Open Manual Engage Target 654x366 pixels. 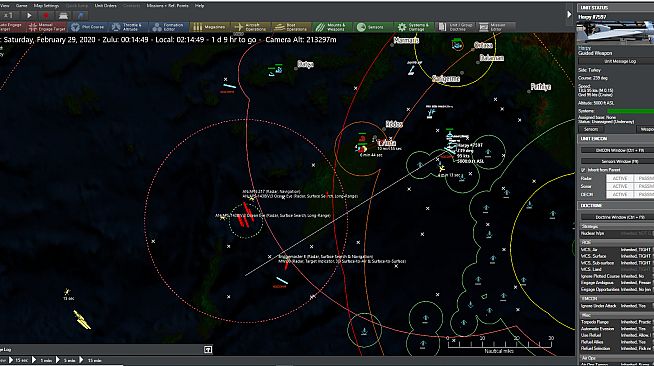tap(47, 27)
